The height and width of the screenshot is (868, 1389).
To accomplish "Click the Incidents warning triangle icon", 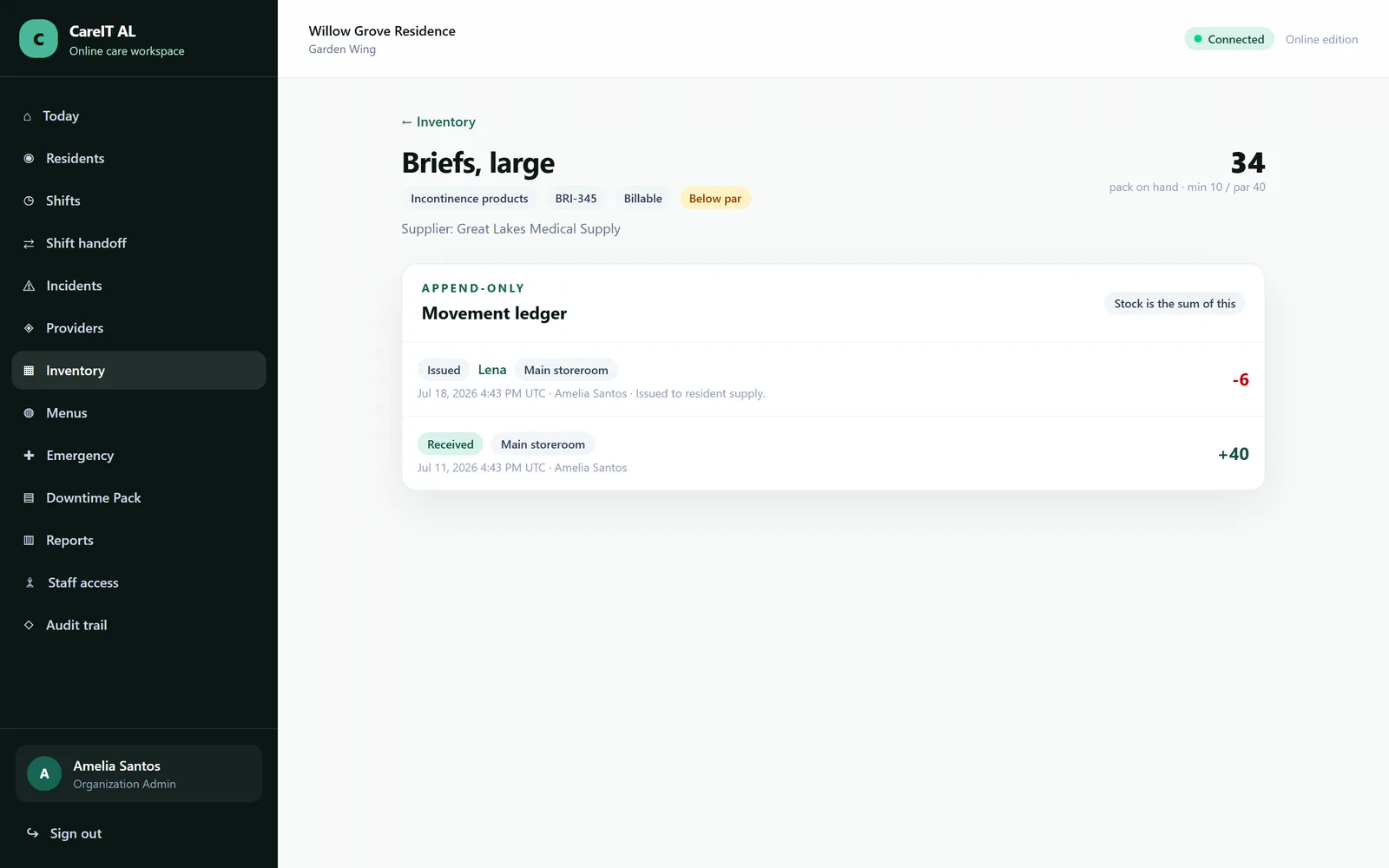I will (x=29, y=286).
